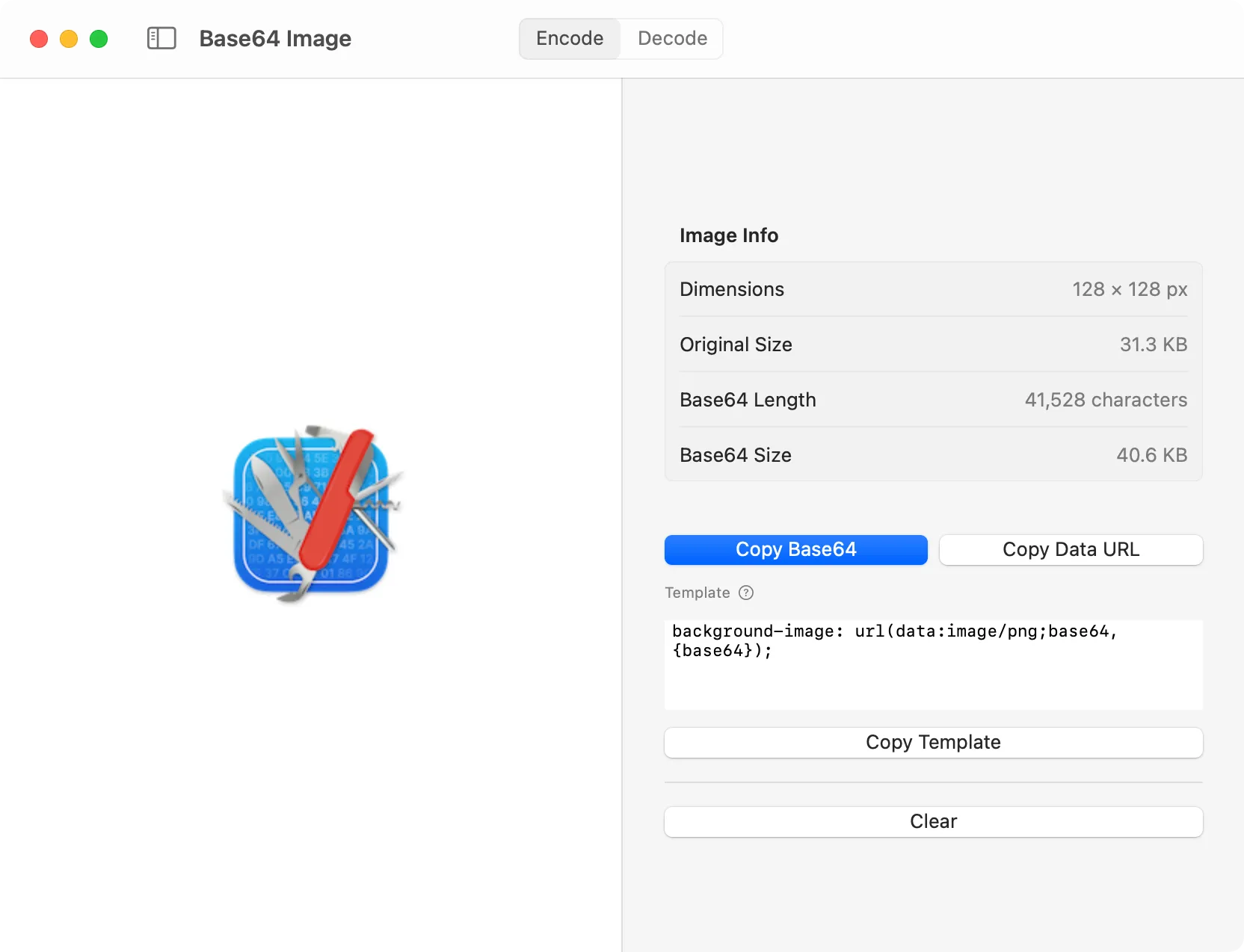This screenshot has width=1244, height=952.
Task: Click the yellow minimize window button
Action: point(69,39)
